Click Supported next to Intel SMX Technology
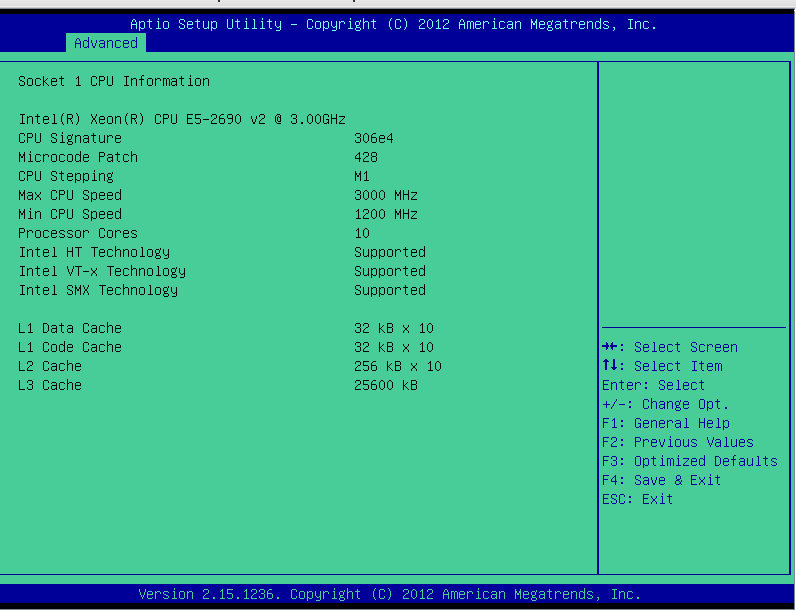The width and height of the screenshot is (796, 610). [x=390, y=290]
